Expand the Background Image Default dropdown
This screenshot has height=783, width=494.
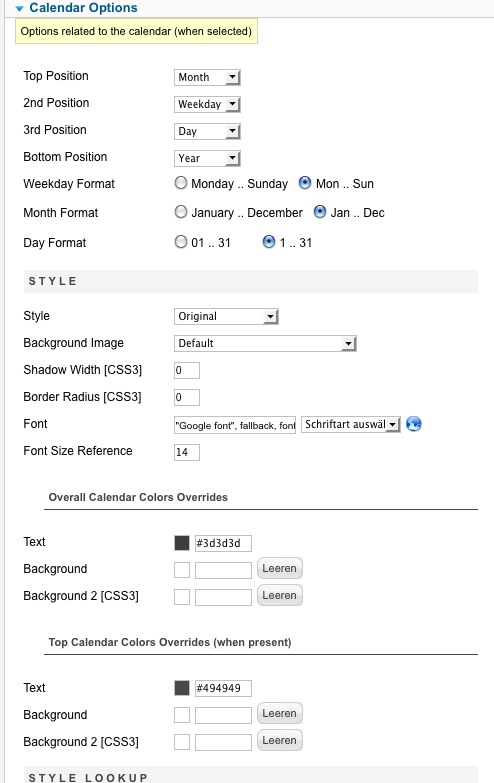click(x=265, y=343)
